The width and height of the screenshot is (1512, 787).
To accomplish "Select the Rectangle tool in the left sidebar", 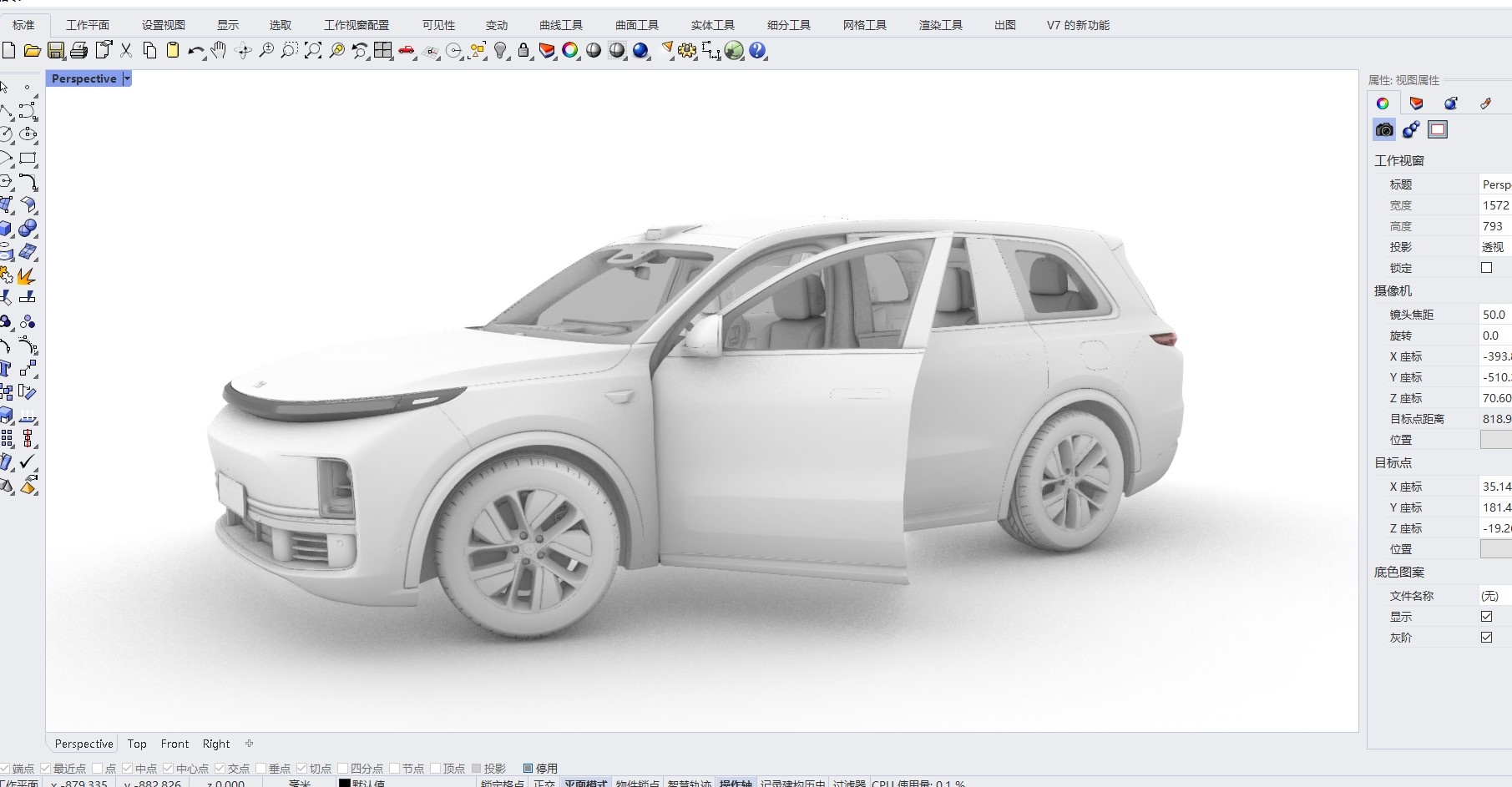I will click(28, 158).
